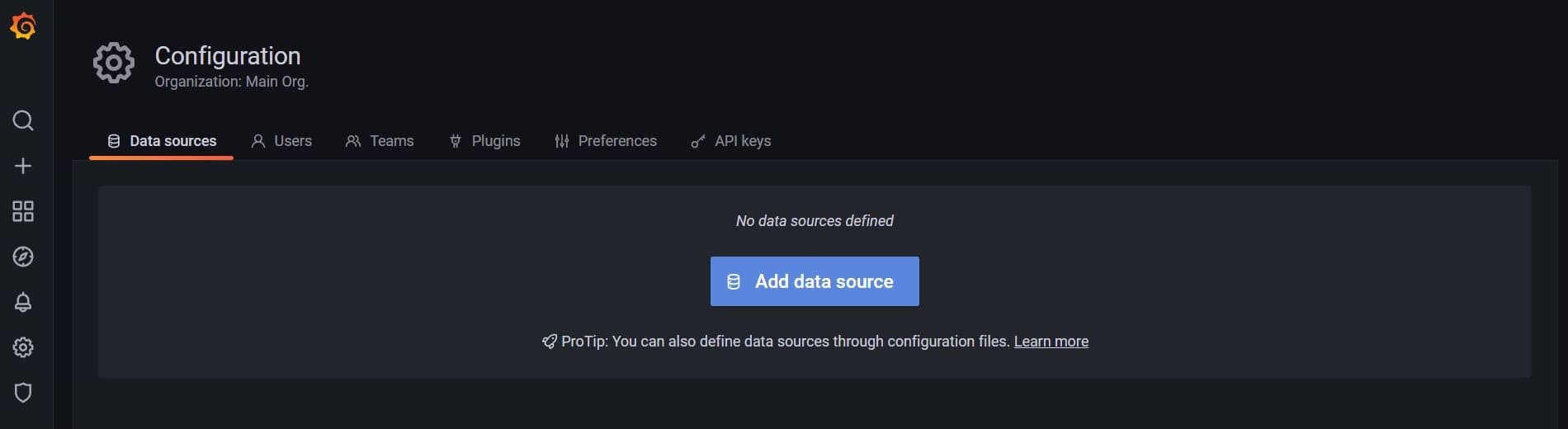Launch Explore via the compass icon
1568x429 pixels.
pos(23,257)
